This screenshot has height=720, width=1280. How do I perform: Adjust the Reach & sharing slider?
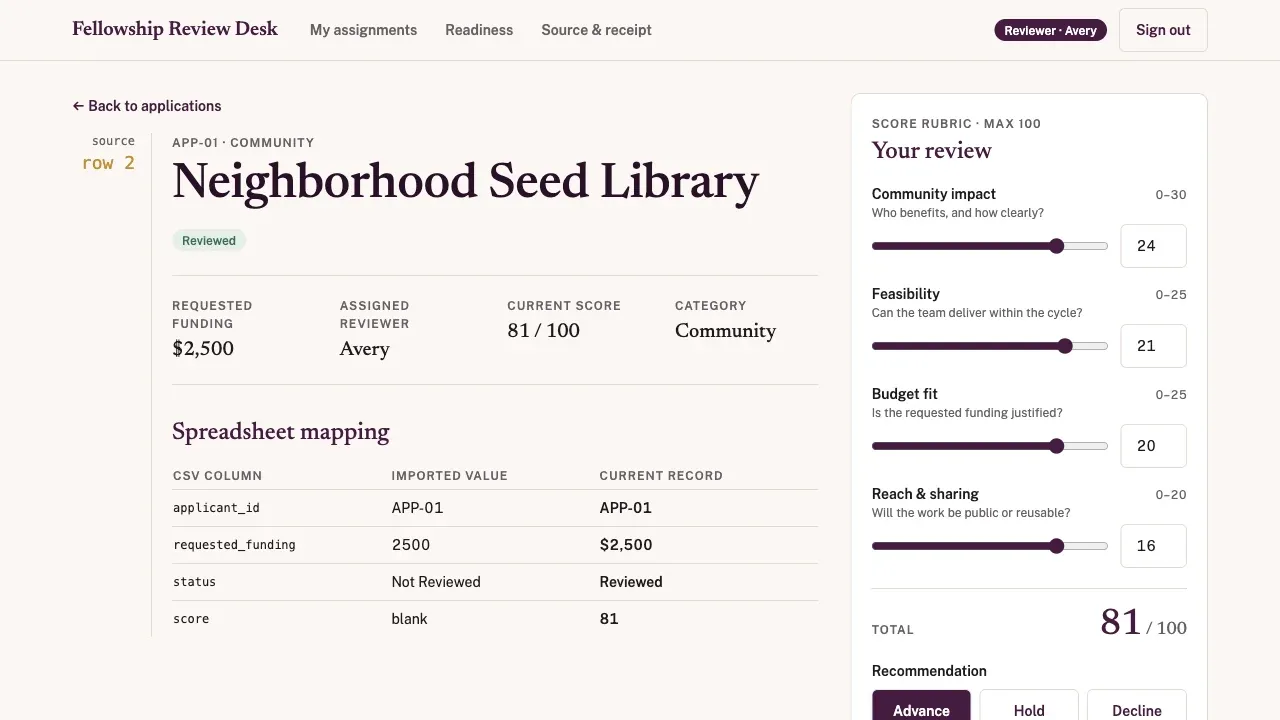click(x=990, y=546)
